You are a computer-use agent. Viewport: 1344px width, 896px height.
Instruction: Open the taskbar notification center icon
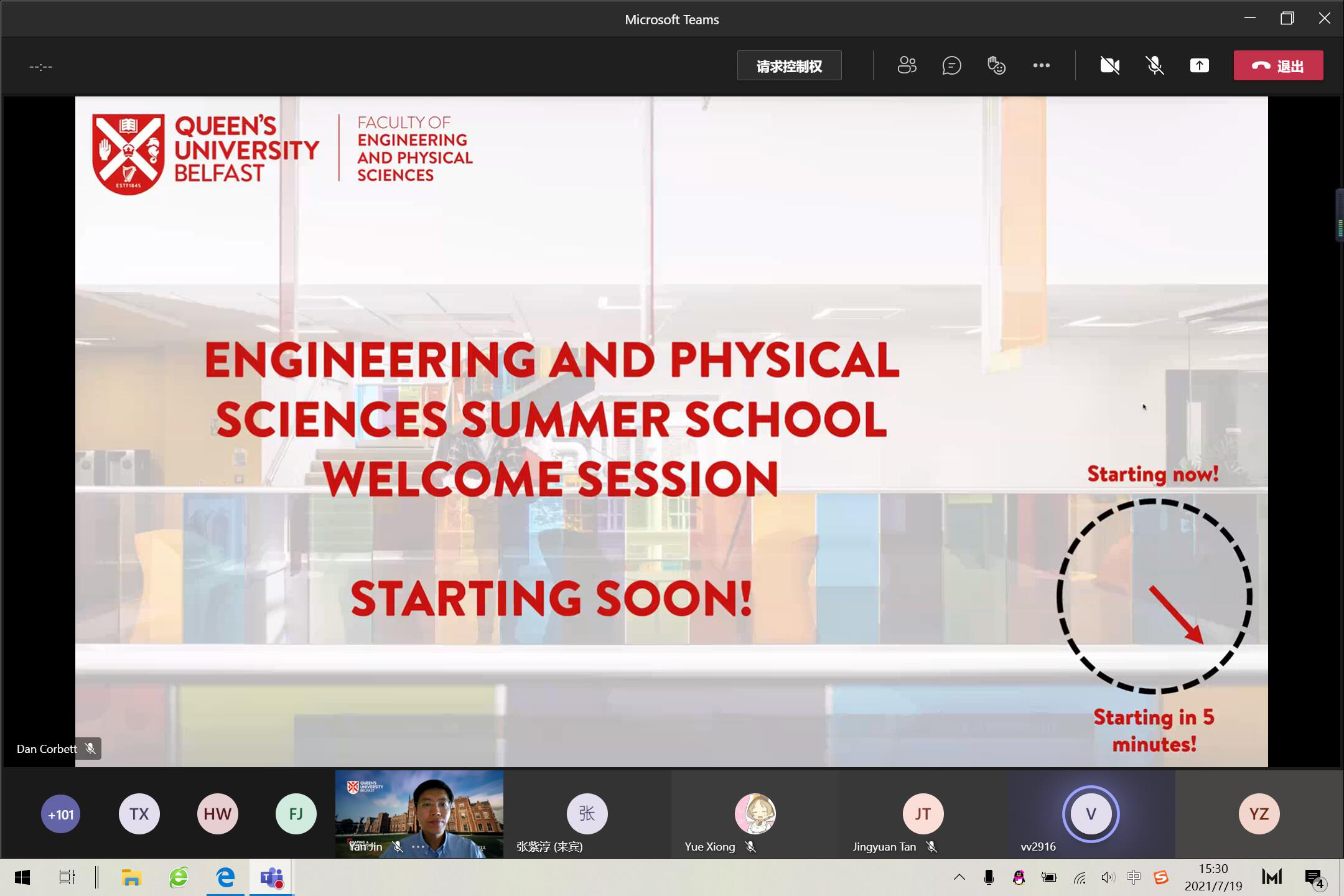click(x=1314, y=877)
